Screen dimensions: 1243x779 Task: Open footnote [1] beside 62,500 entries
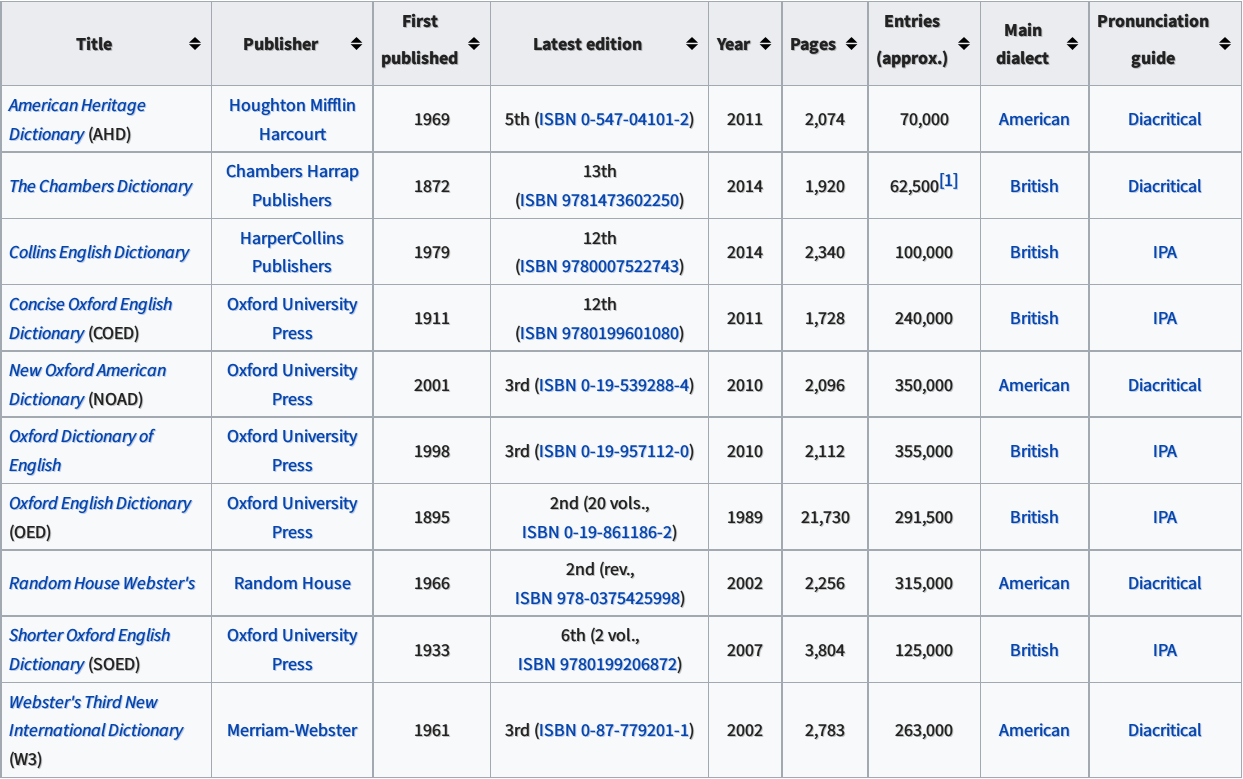pyautogui.click(x=948, y=180)
